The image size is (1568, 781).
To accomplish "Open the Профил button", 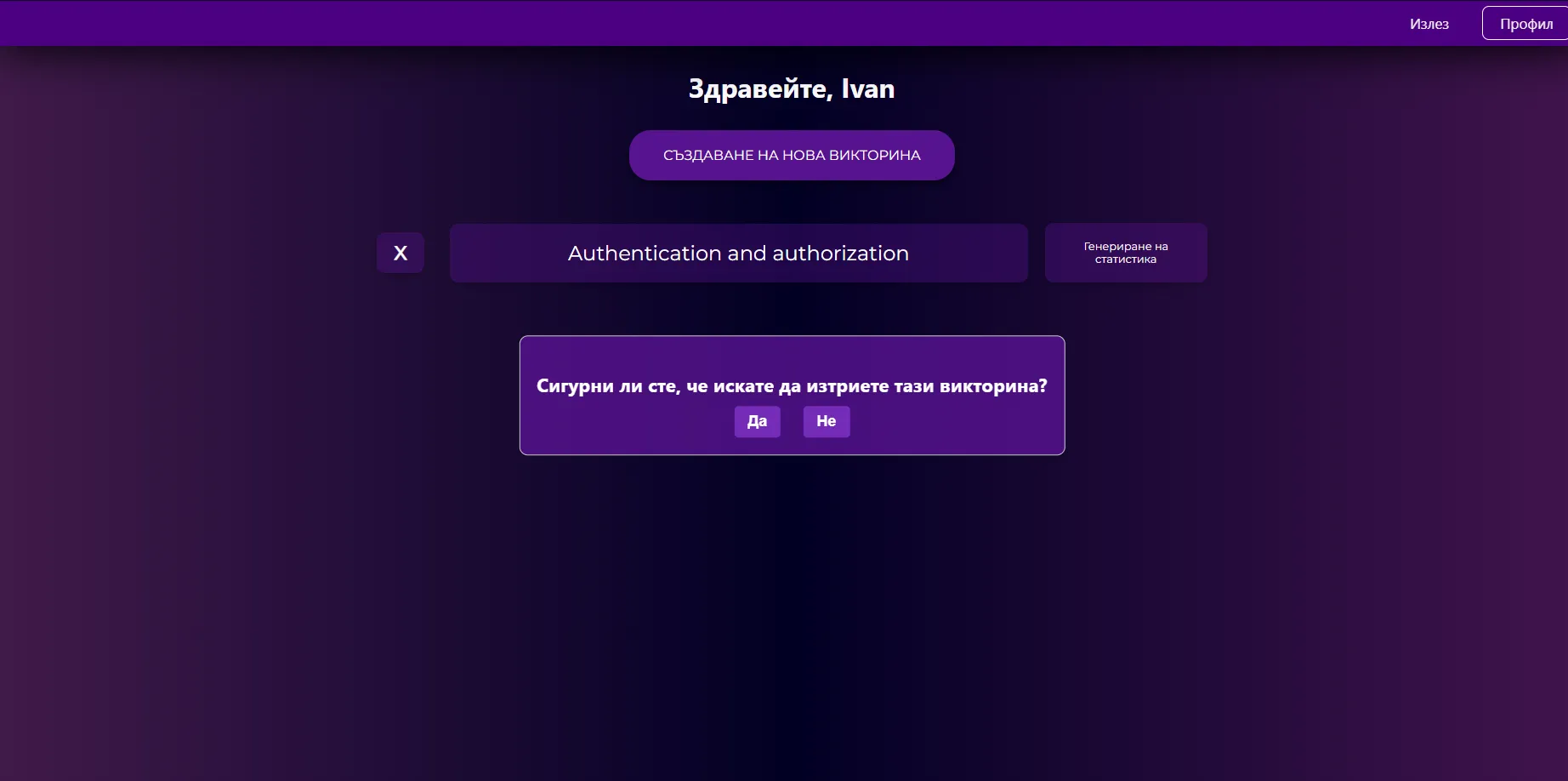I will point(1525,24).
